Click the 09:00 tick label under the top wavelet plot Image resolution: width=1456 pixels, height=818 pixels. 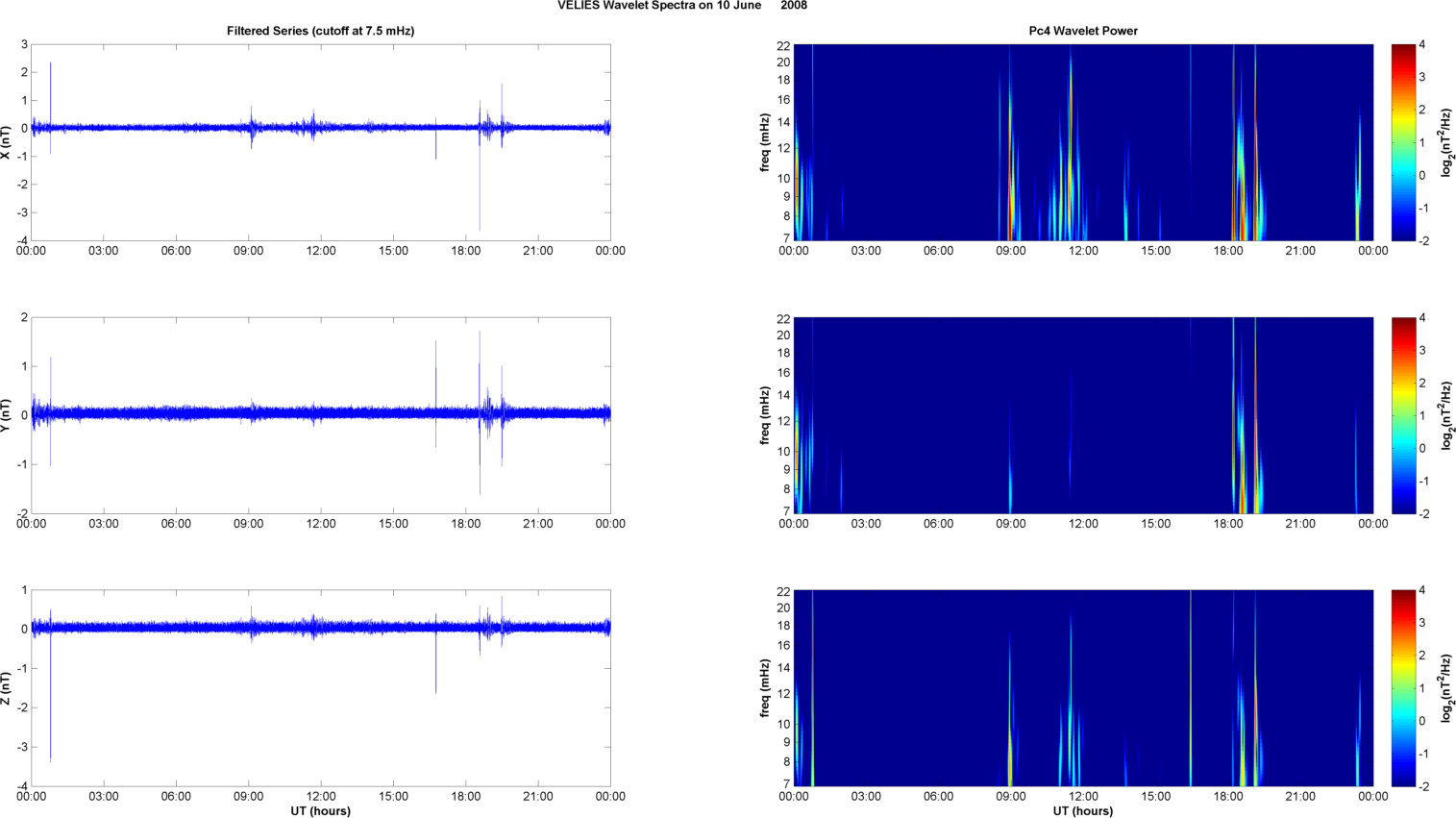[1010, 251]
